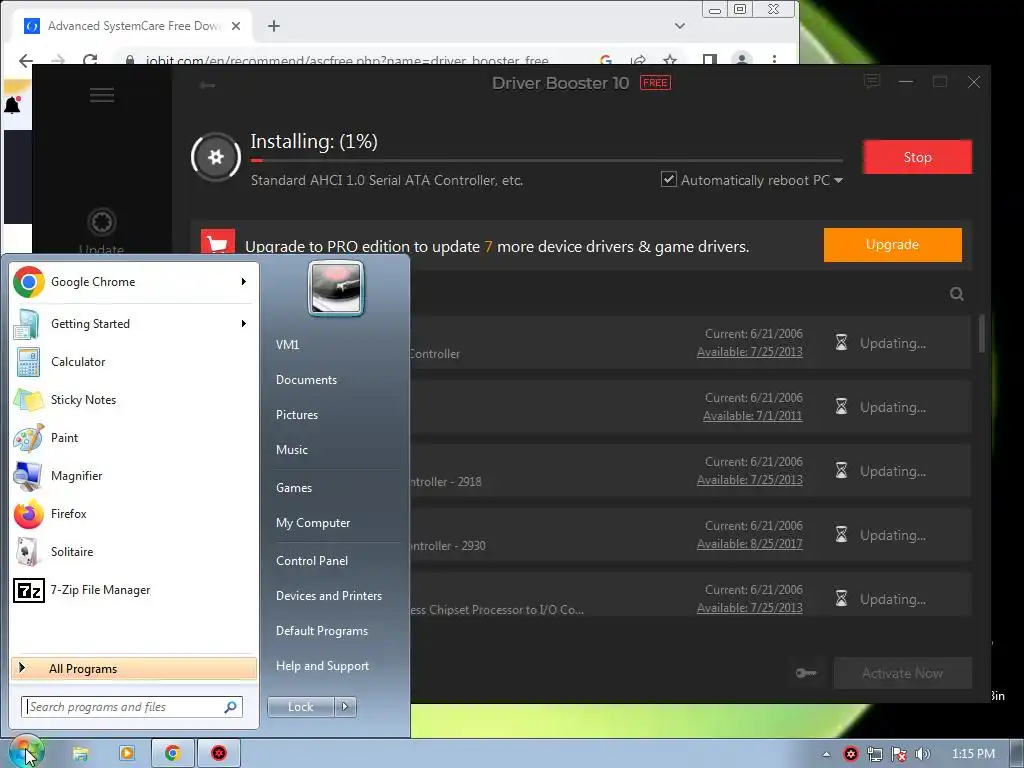Stop the driver installation
The image size is (1024, 768).
click(917, 157)
